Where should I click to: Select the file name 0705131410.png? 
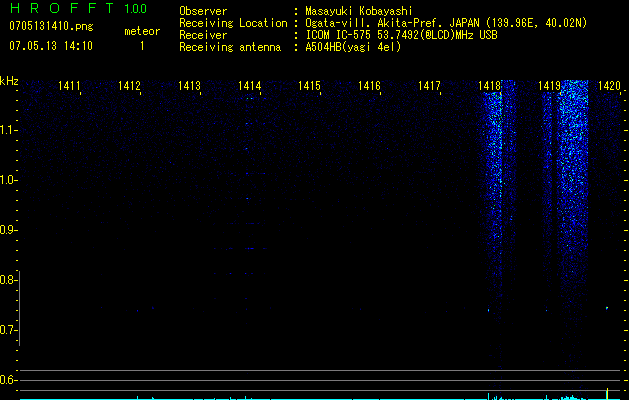click(x=51, y=26)
